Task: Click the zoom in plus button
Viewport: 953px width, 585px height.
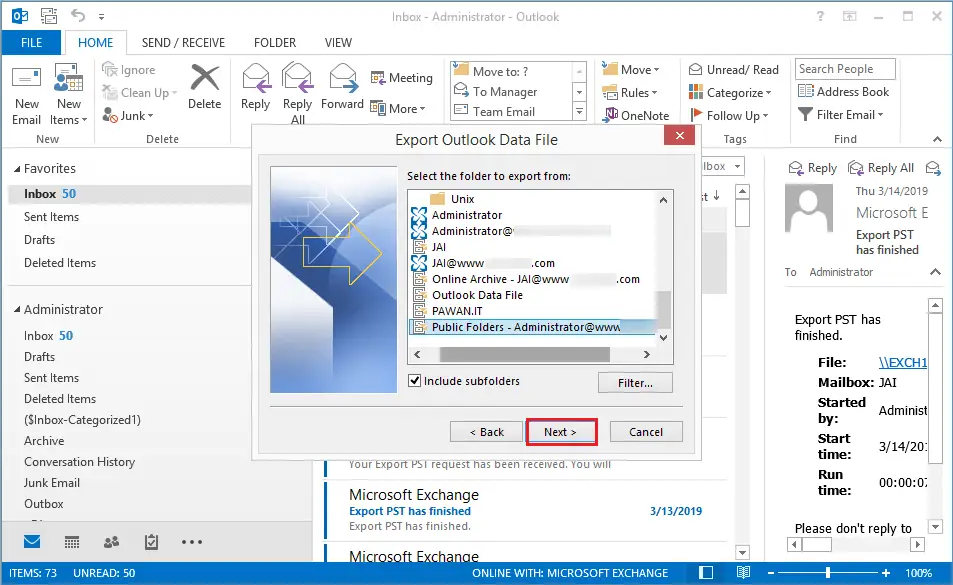Action: [886, 572]
